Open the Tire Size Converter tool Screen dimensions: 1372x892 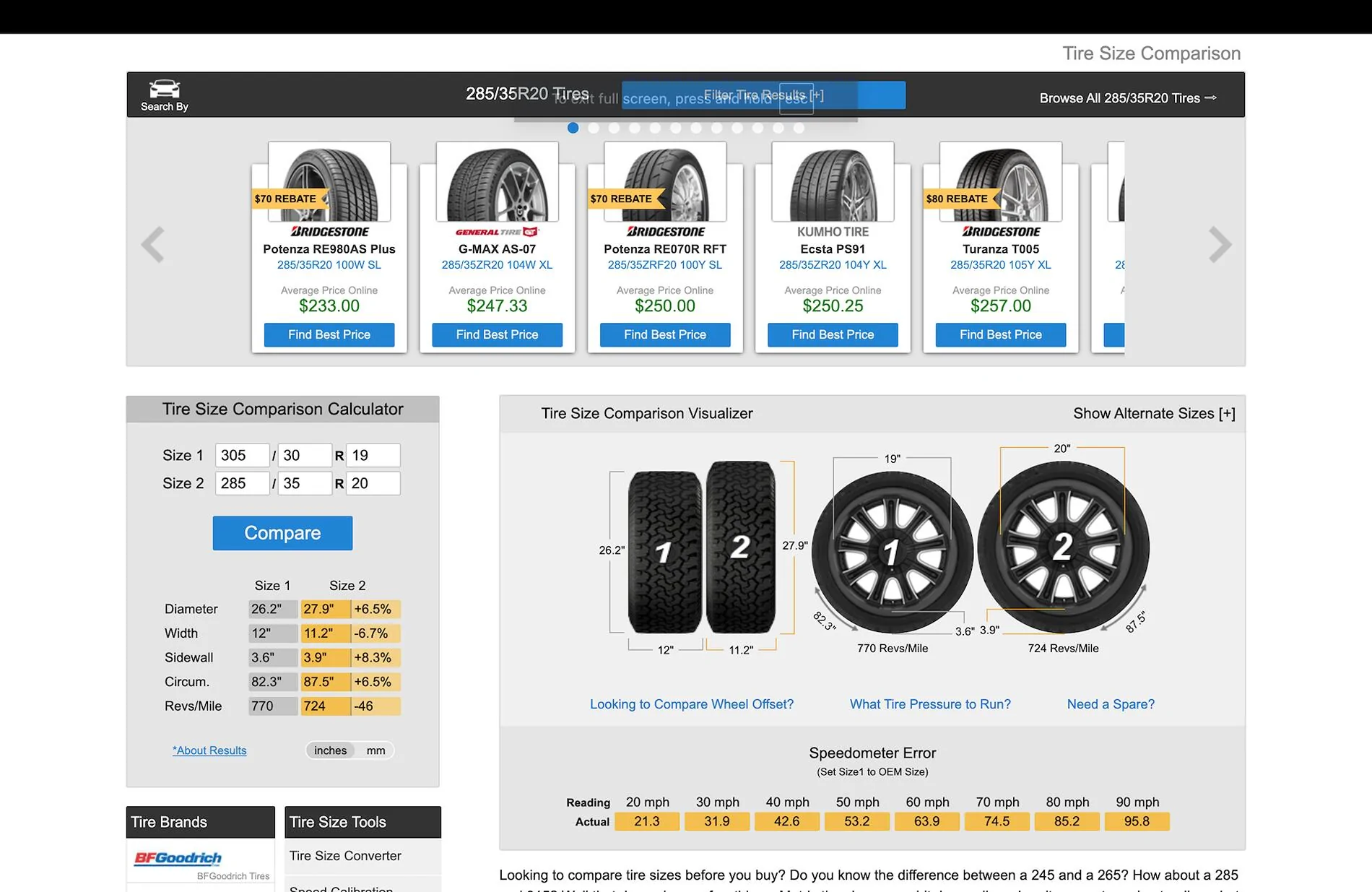click(345, 856)
